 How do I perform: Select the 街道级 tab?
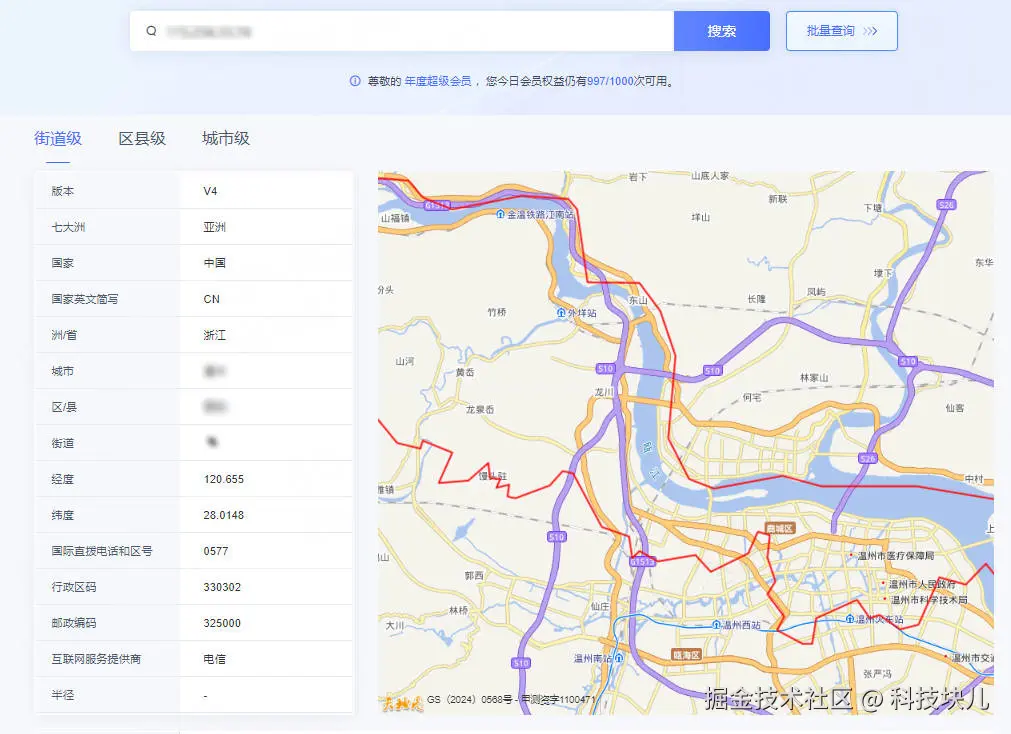pos(57,138)
